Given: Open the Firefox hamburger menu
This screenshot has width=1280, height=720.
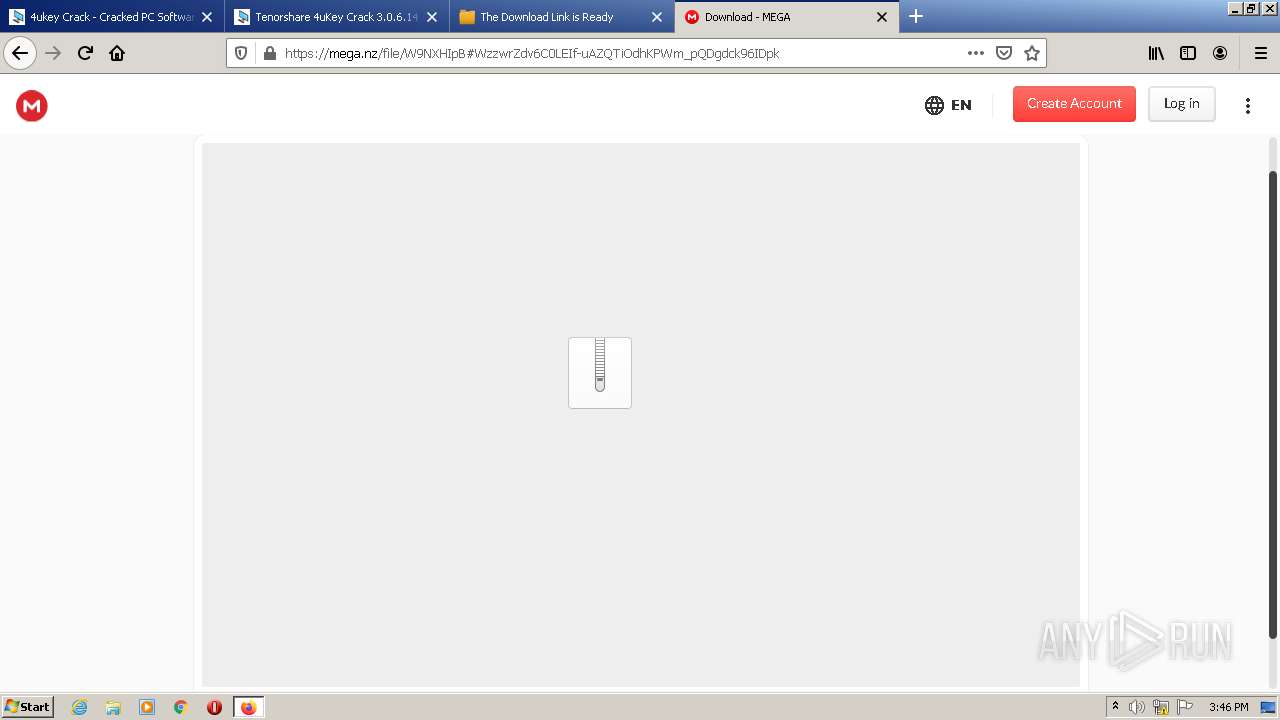Looking at the screenshot, I should pyautogui.click(x=1260, y=53).
